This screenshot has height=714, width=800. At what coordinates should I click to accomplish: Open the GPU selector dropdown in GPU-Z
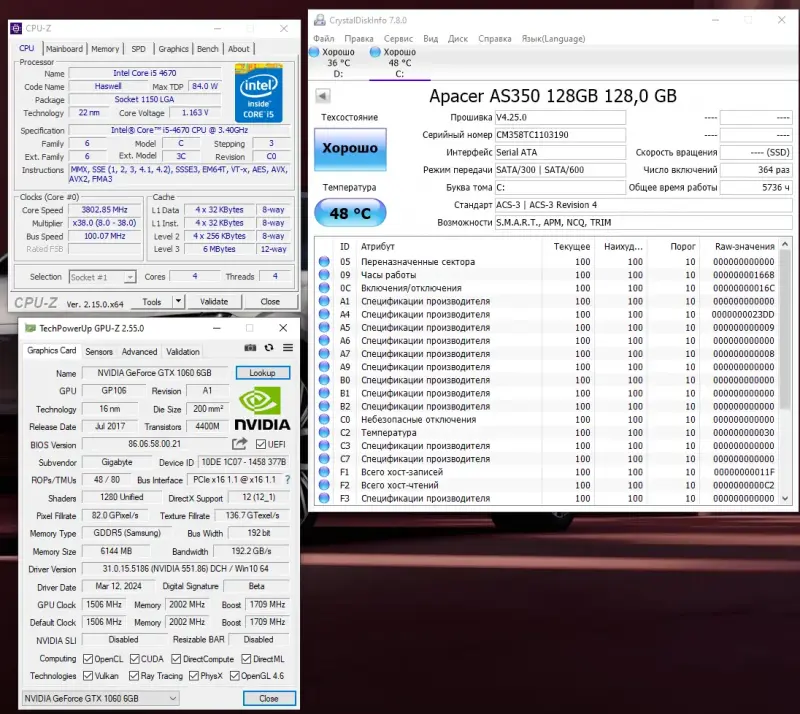point(101,698)
